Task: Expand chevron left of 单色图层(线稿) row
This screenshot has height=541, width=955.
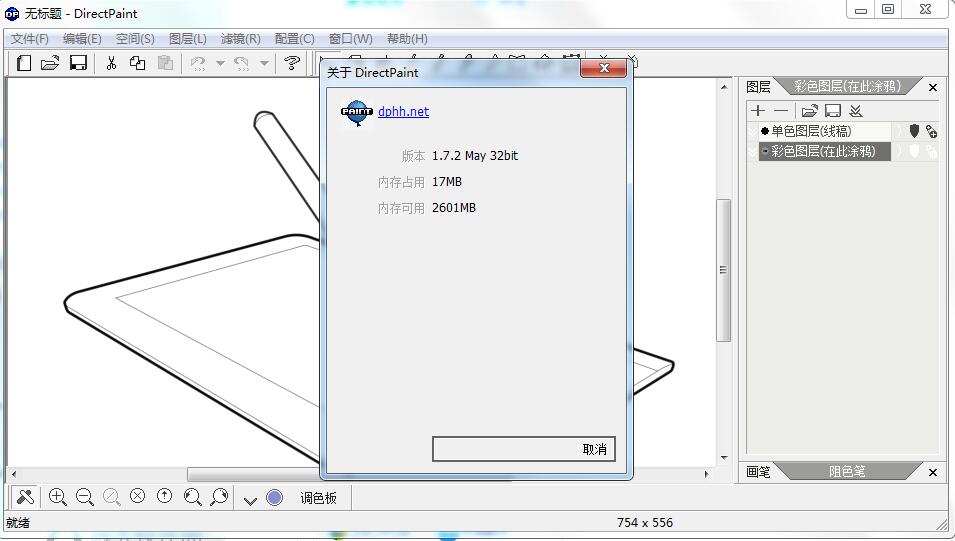Action: pyautogui.click(x=752, y=131)
